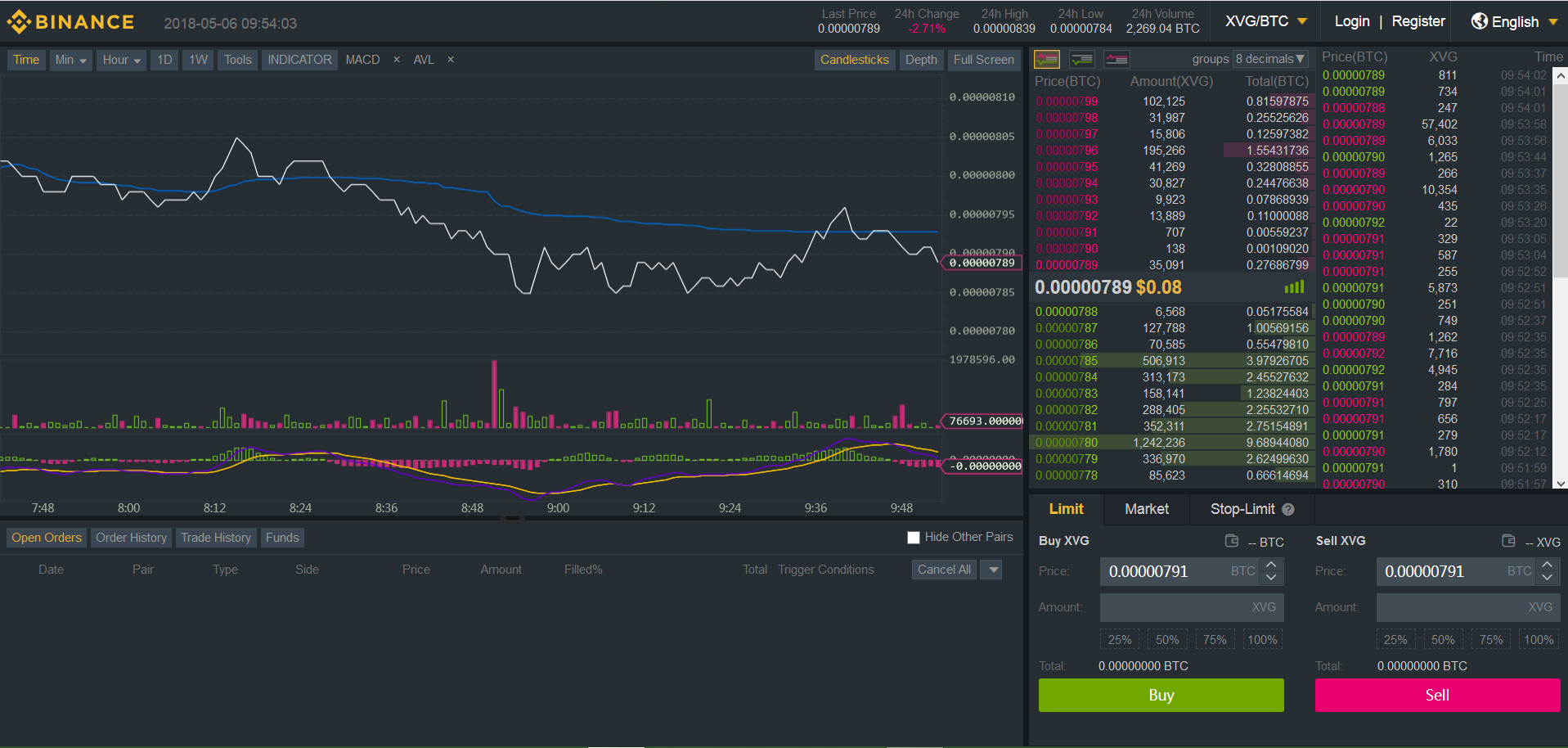Show buy orders only view icon
1568x748 pixels.
[x=1081, y=59]
